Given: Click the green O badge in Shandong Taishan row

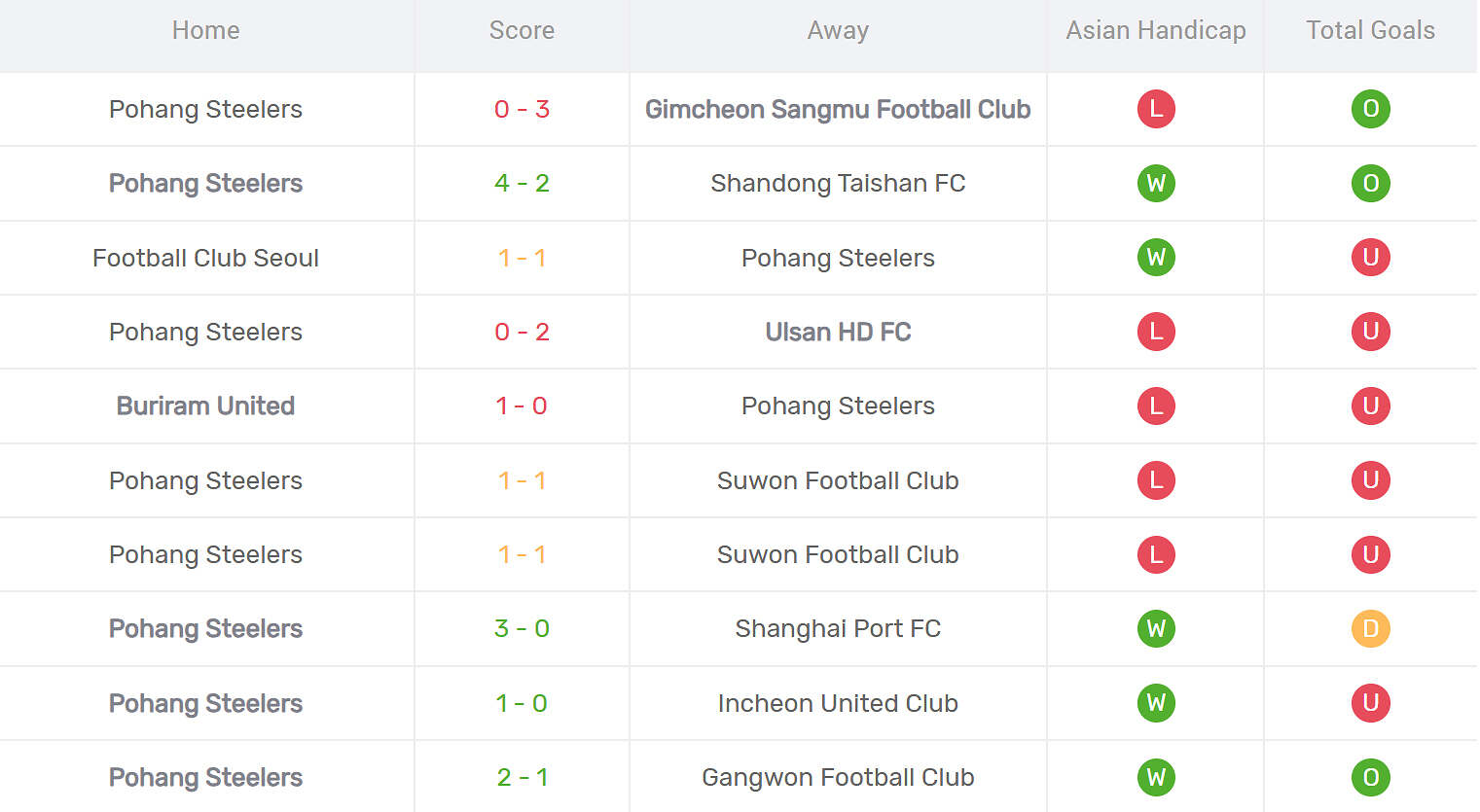Looking at the screenshot, I should 1370,183.
